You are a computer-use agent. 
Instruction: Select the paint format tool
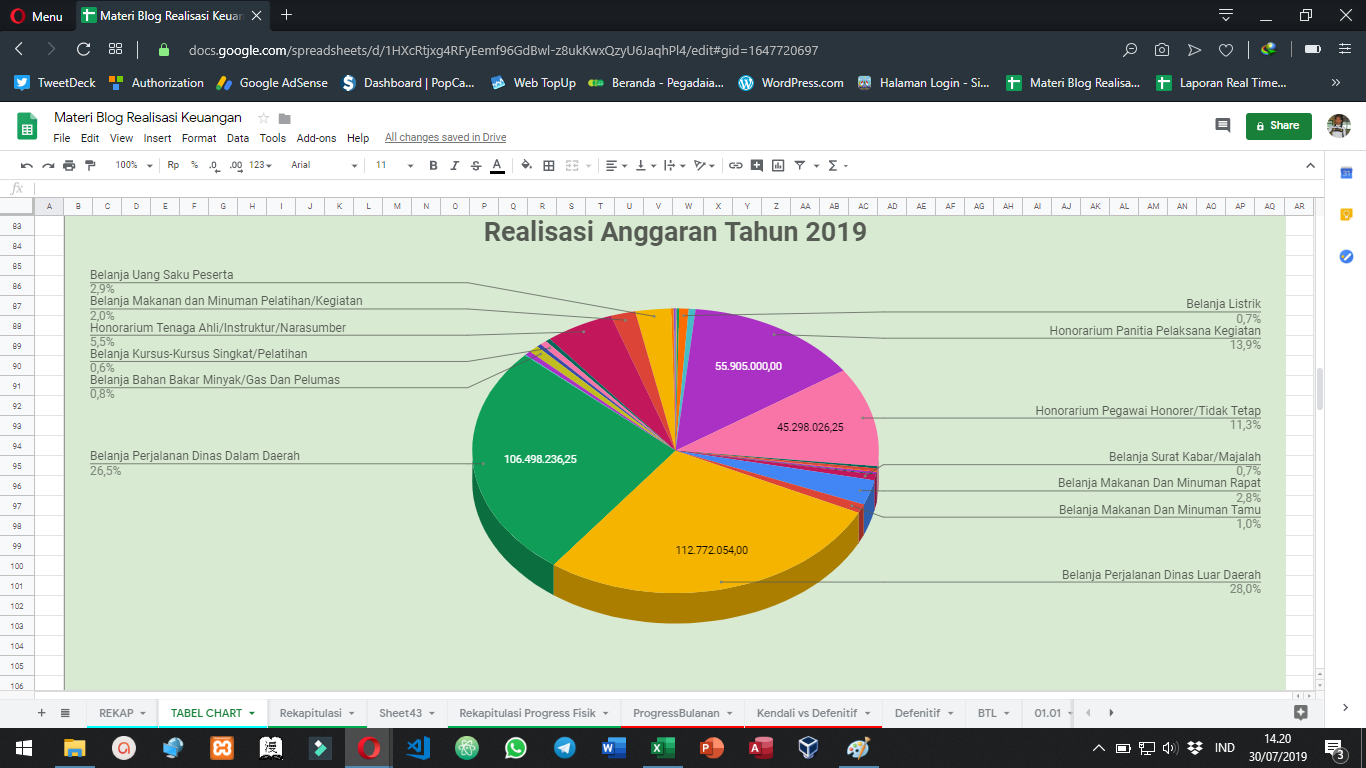click(91, 165)
